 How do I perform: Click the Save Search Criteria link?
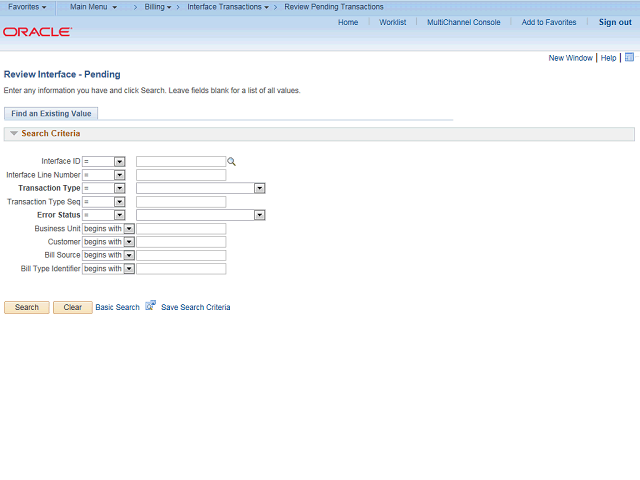[196, 307]
